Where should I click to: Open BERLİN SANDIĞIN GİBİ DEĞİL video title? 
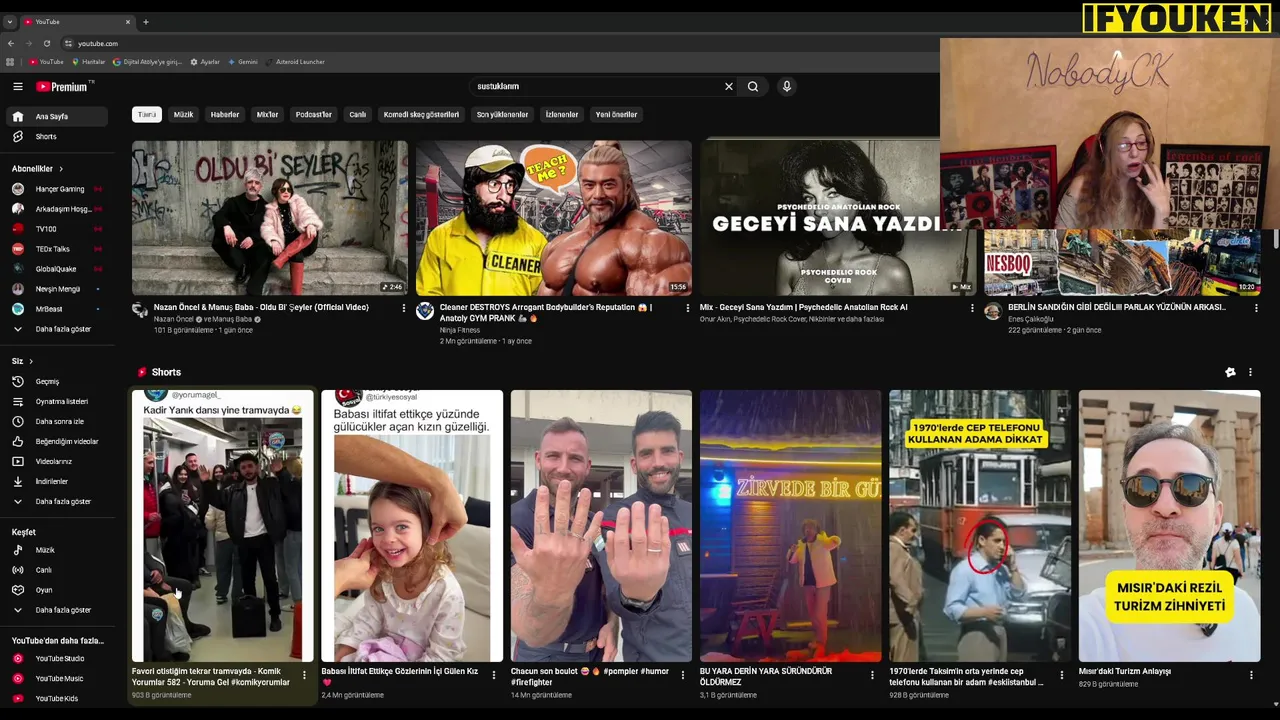click(x=1117, y=308)
